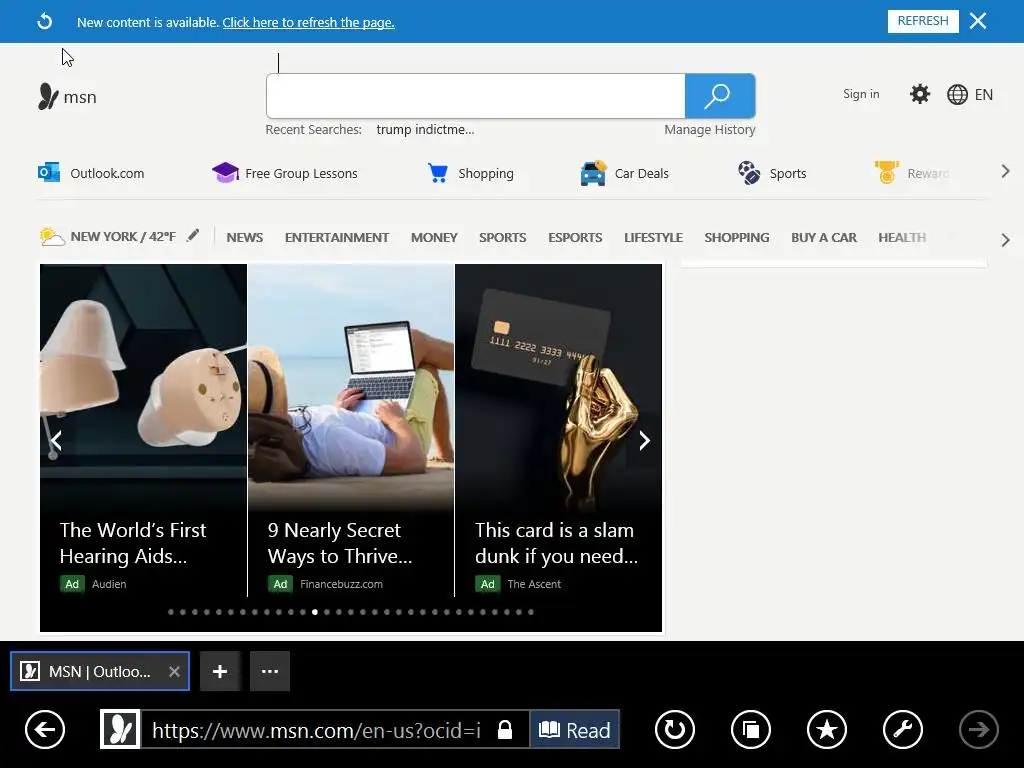1024x768 pixels.
Task: Click the security padlock icon
Action: (505, 729)
